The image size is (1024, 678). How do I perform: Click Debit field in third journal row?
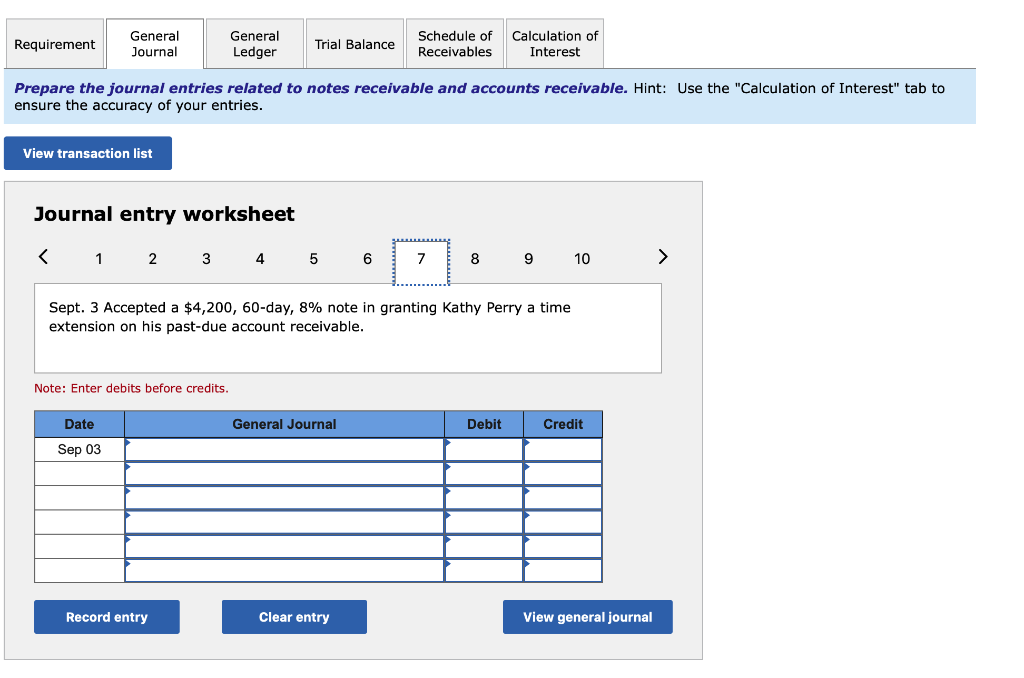484,498
